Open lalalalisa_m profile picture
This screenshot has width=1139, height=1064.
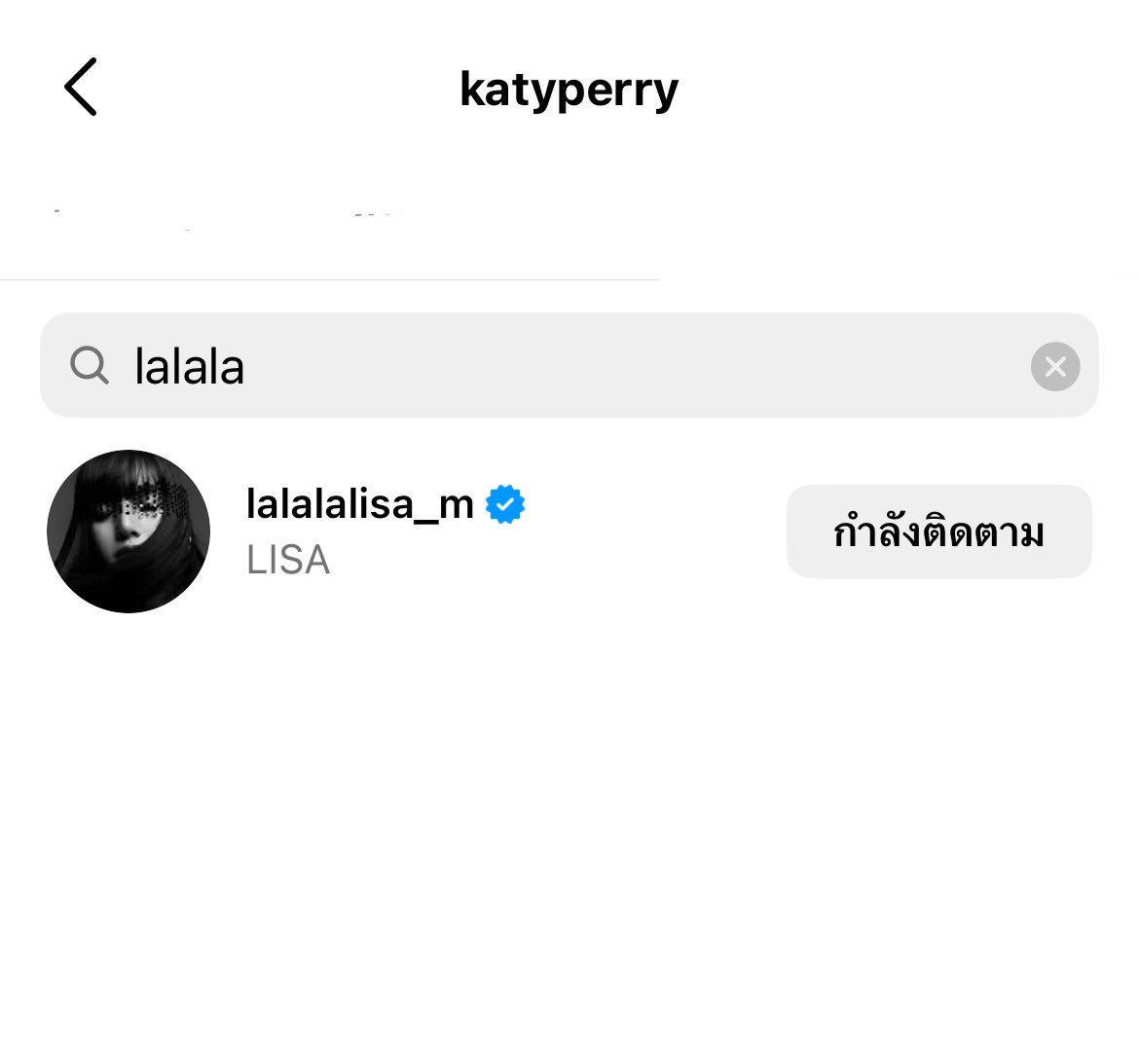point(129,531)
